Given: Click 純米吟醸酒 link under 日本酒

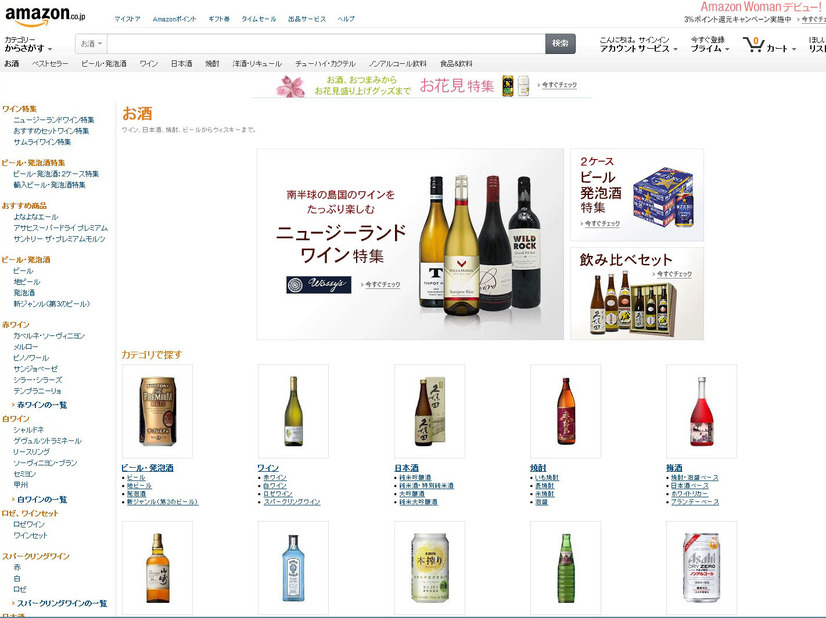Looking at the screenshot, I should [x=415, y=477].
